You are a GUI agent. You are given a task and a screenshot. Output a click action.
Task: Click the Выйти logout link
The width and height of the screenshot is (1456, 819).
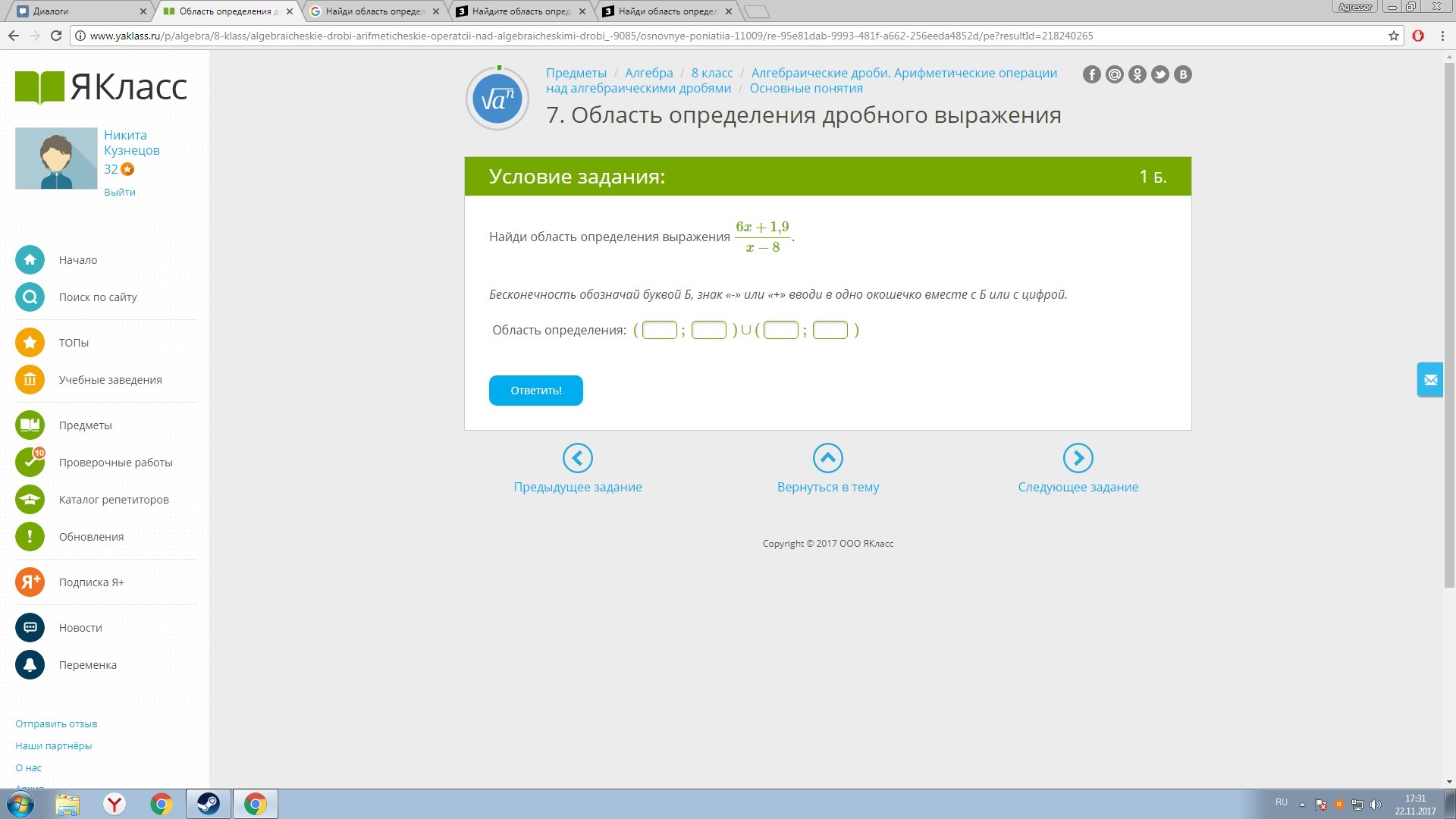coord(120,193)
